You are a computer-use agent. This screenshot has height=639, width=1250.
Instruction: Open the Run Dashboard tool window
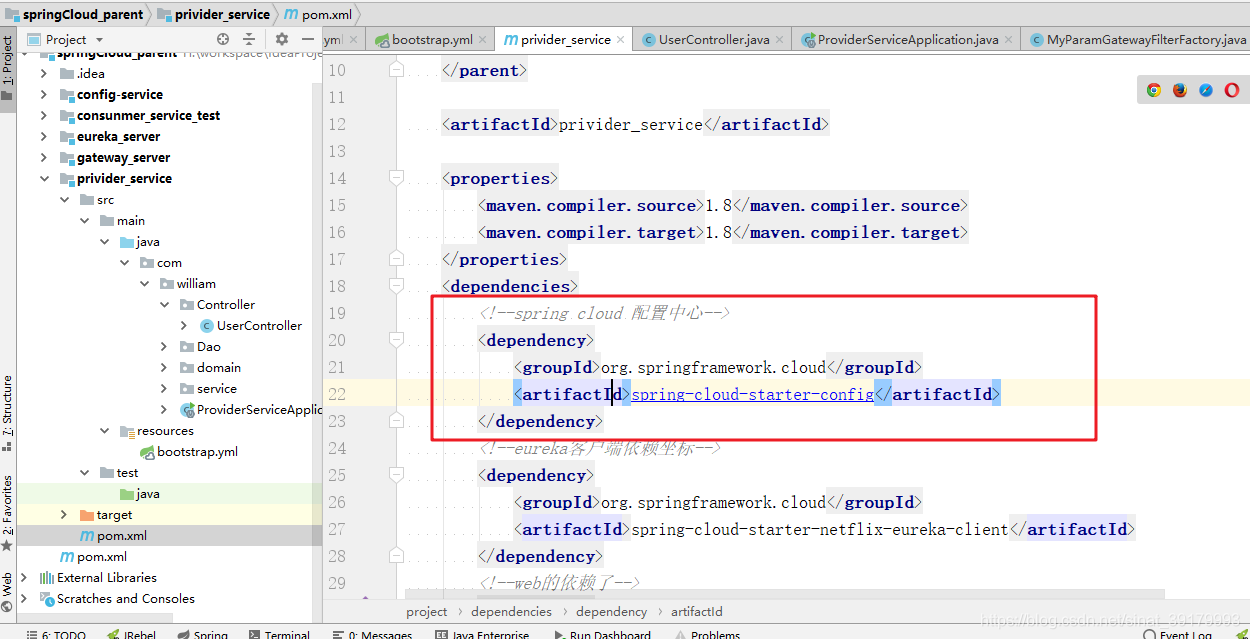(x=602, y=634)
